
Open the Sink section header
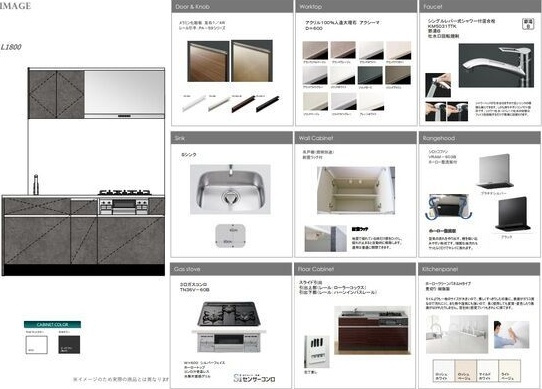(x=232, y=138)
